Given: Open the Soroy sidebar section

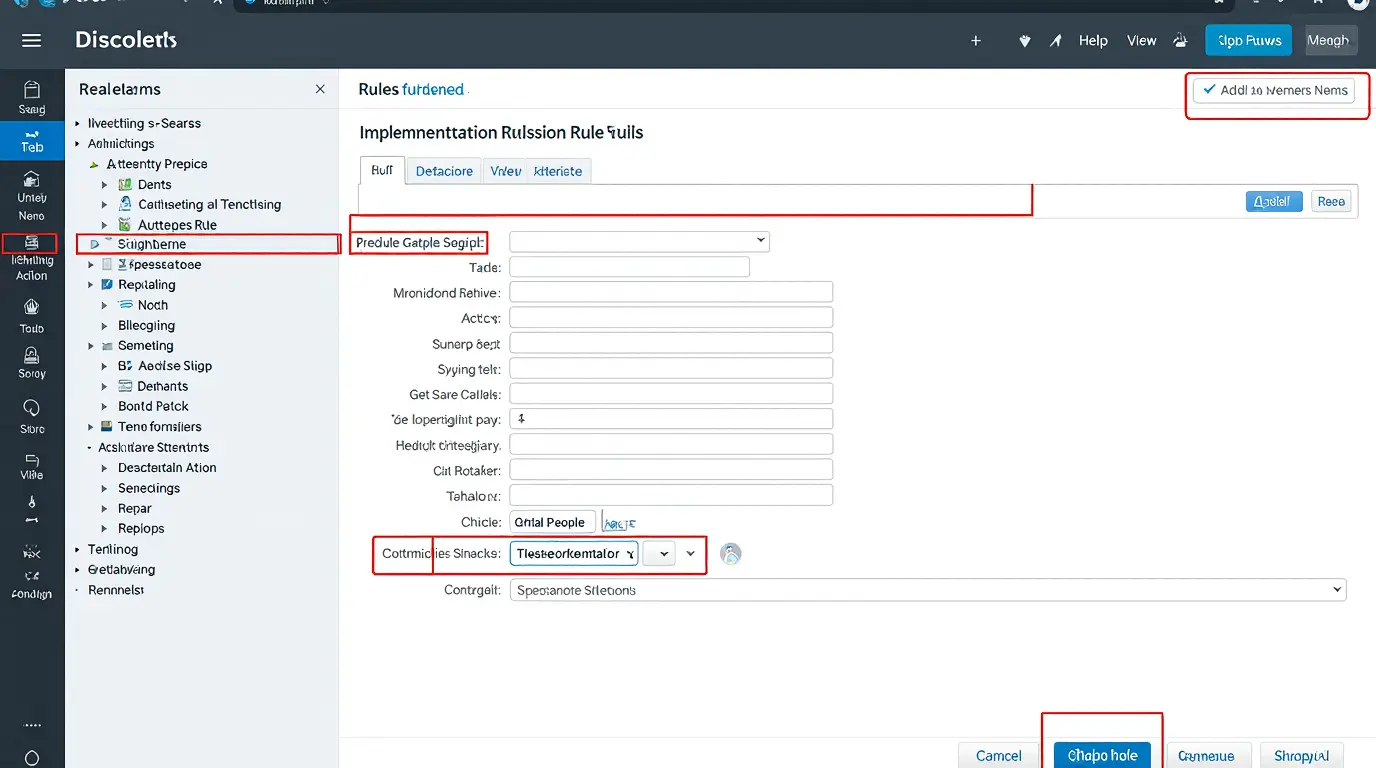Looking at the screenshot, I should [32, 362].
